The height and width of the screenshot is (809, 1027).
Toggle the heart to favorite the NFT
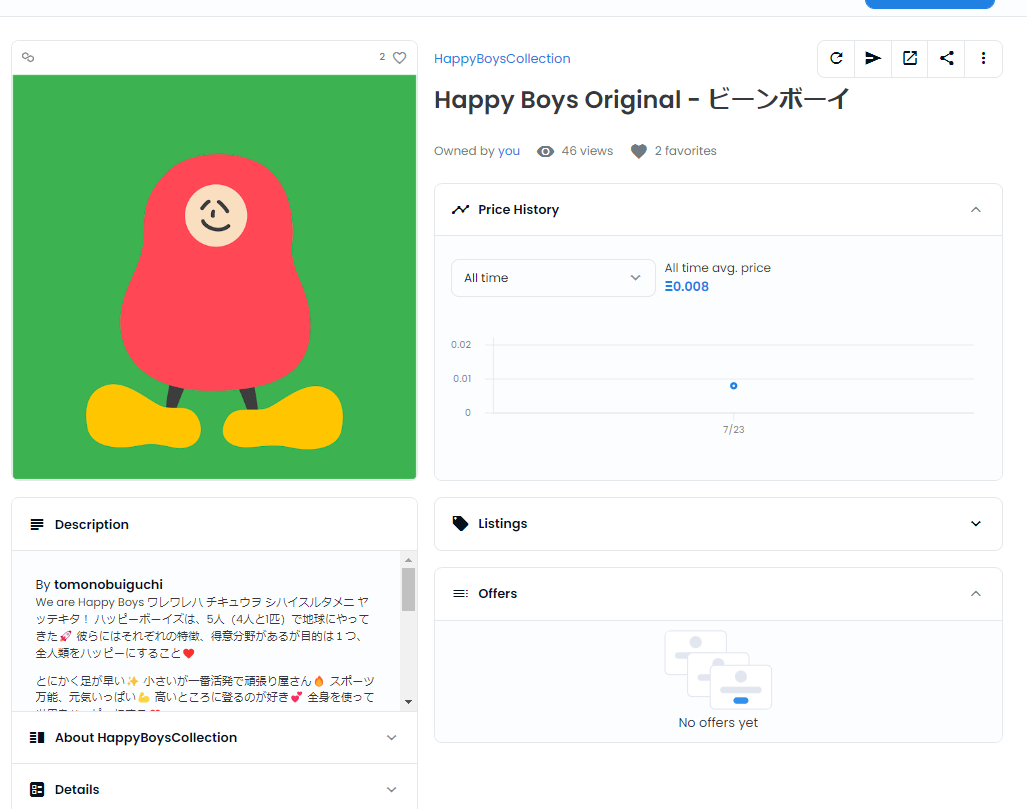pyautogui.click(x=400, y=57)
